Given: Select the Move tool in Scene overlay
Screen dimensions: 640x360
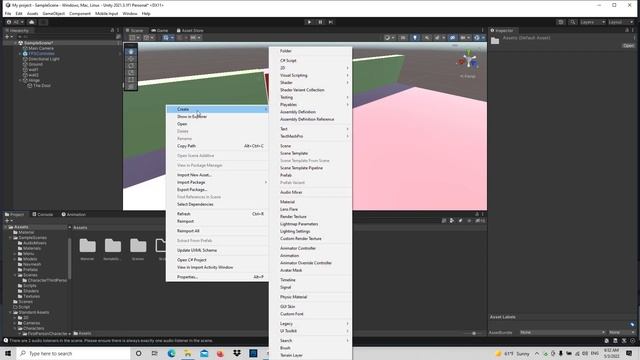Looking at the screenshot, I should tap(131, 59).
